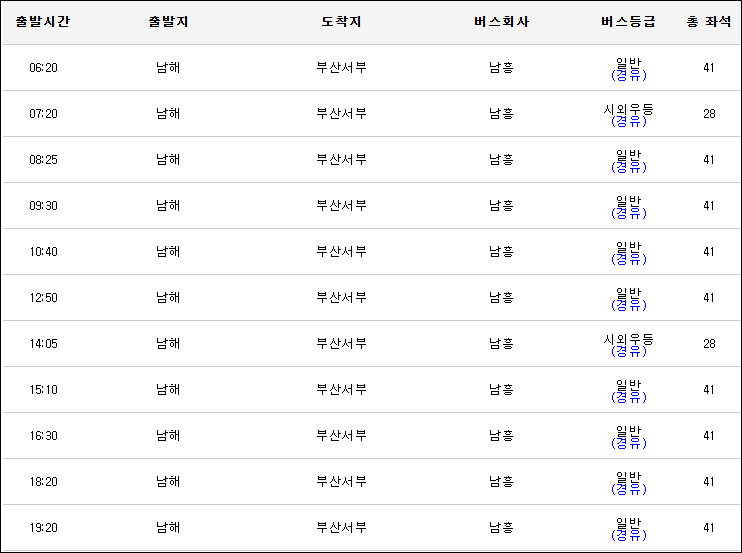Click 시외우등 grade in the 07:20 row

tap(628, 109)
